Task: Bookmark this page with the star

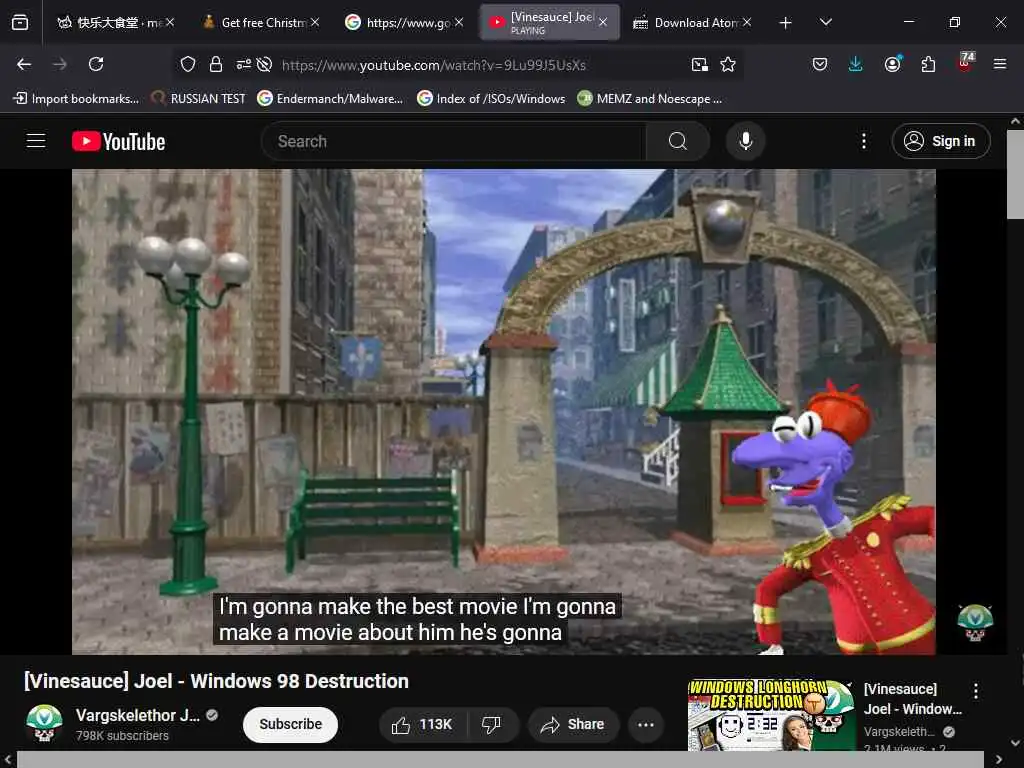Action: coord(728,64)
